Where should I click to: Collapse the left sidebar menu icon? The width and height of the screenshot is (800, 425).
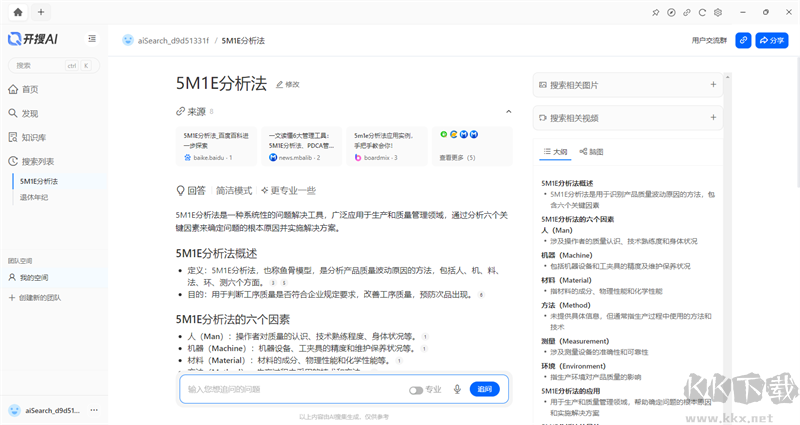[92, 39]
